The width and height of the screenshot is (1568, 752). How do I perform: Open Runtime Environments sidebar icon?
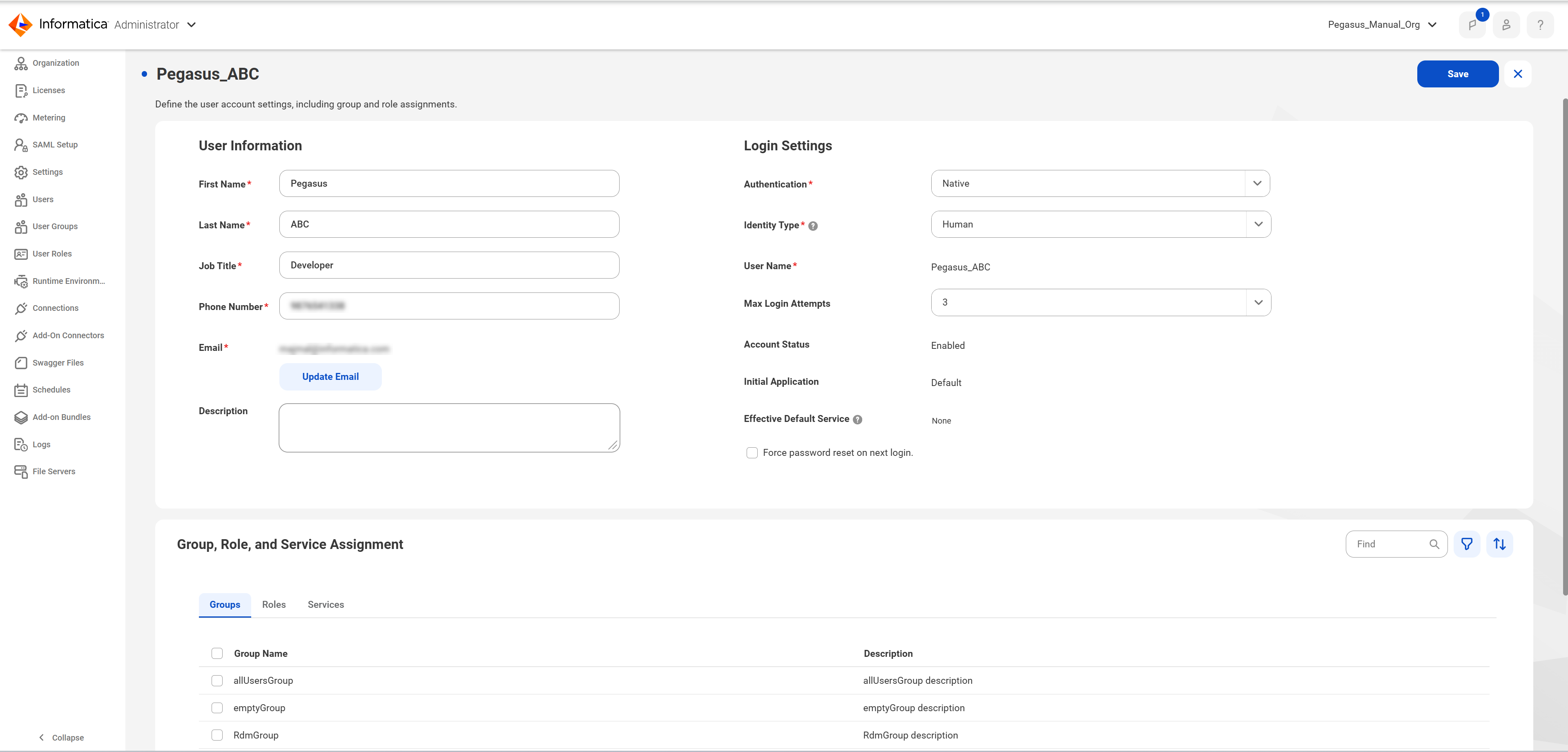point(21,281)
